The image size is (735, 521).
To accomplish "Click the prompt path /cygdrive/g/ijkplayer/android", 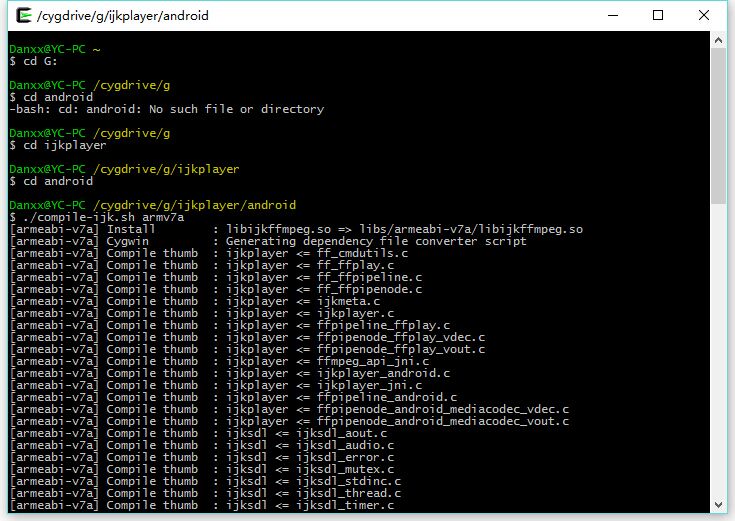I will [x=195, y=205].
